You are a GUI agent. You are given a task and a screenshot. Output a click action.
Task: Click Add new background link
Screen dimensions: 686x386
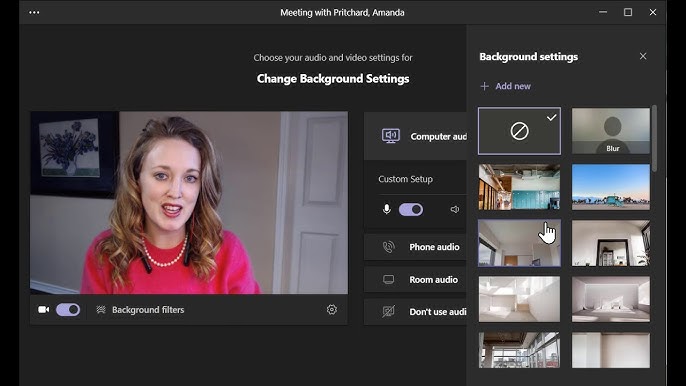pyautogui.click(x=513, y=86)
